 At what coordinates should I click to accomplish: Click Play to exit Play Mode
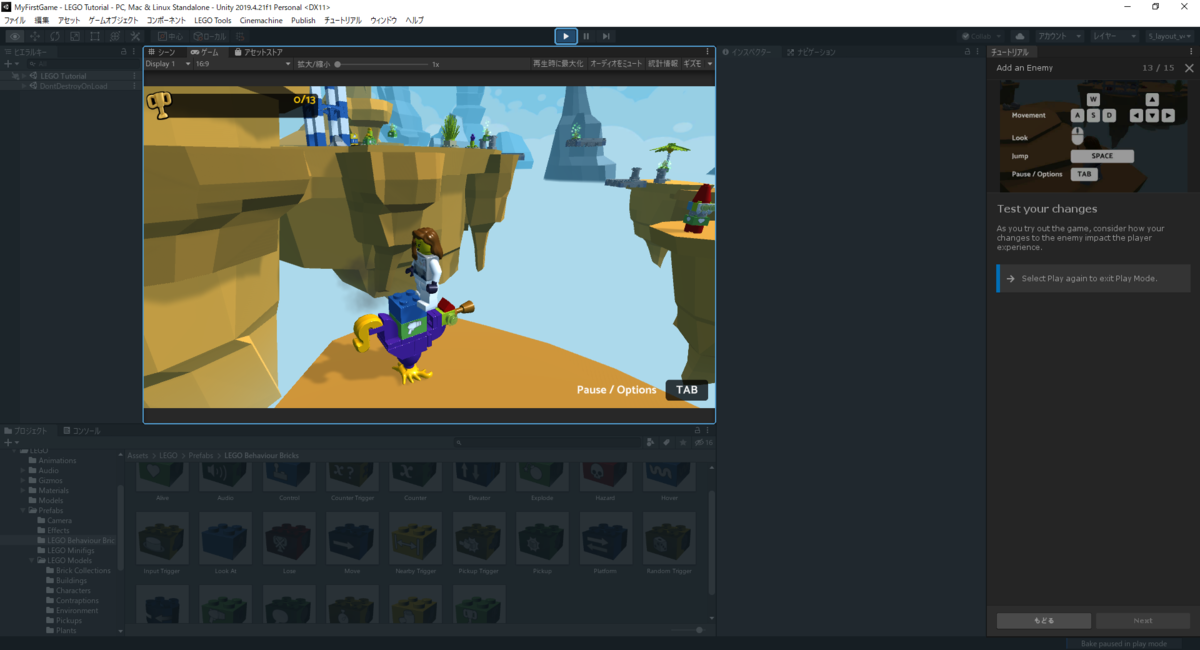point(565,36)
